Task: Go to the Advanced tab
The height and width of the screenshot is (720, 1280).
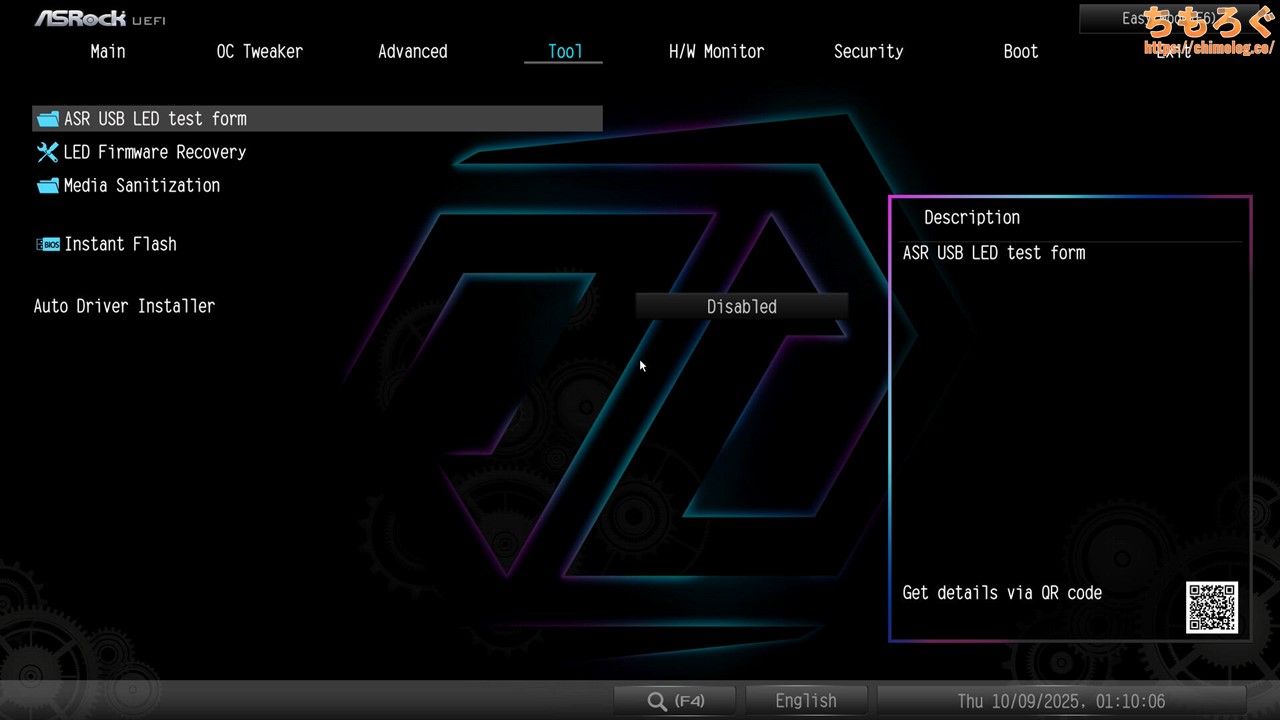Action: (412, 52)
